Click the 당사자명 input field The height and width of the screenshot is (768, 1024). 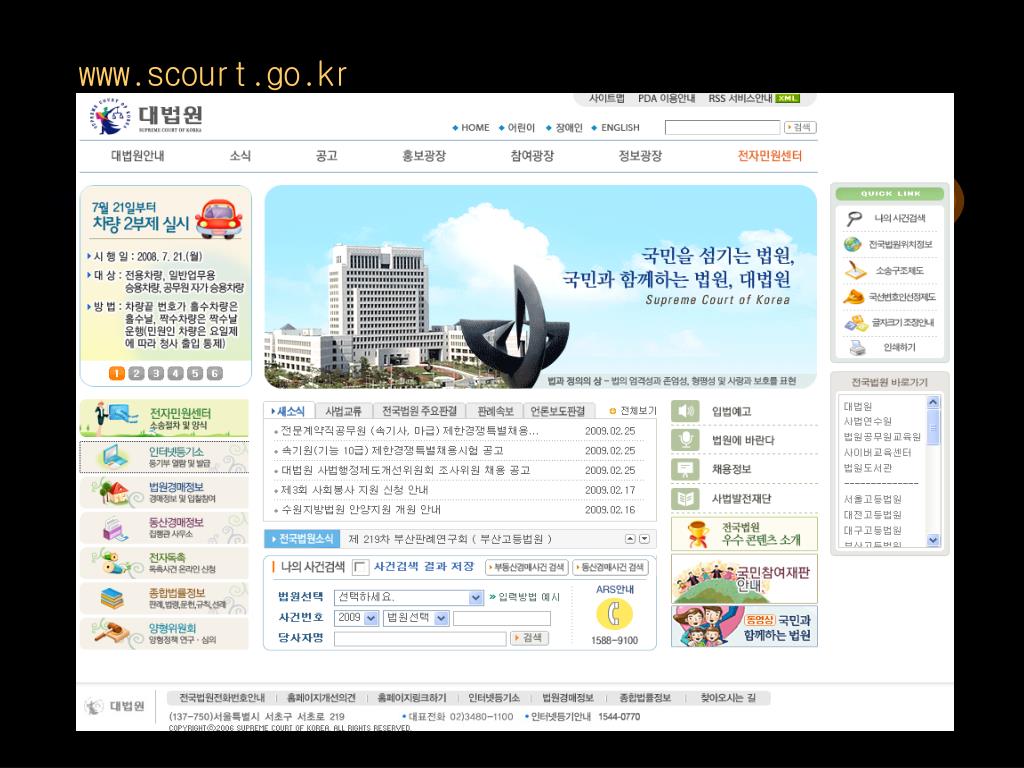(420, 638)
